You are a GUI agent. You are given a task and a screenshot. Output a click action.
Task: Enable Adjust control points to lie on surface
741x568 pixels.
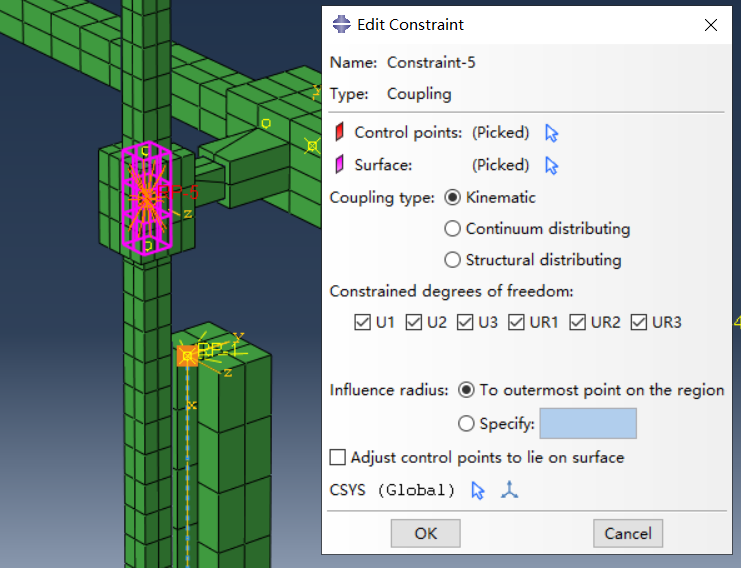[337, 457]
